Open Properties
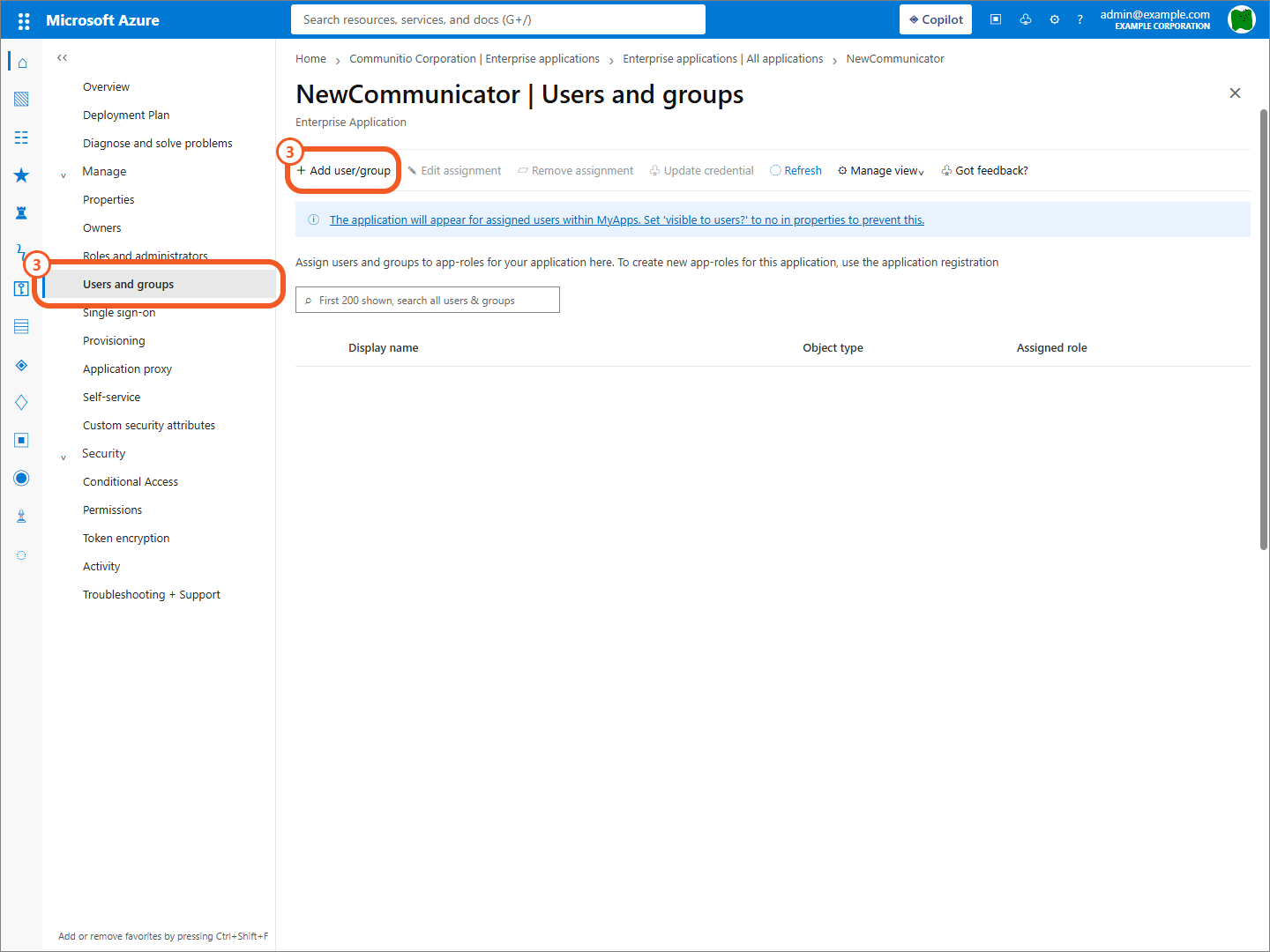Viewport: 1270px width, 952px height. (108, 200)
